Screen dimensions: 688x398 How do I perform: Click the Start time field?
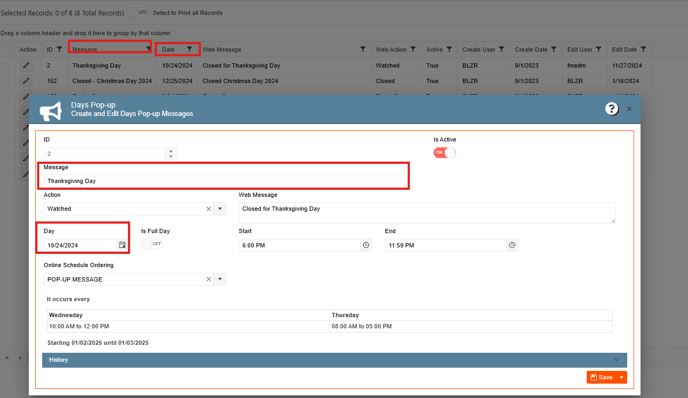(x=300, y=245)
